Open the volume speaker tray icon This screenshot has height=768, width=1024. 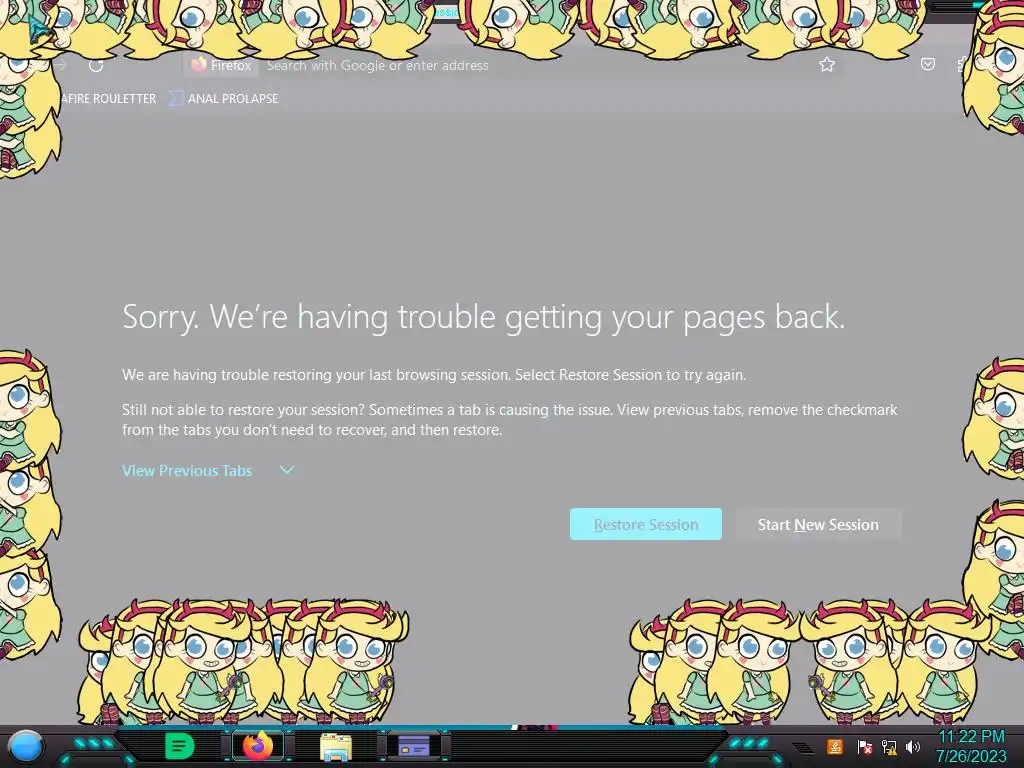coord(912,746)
